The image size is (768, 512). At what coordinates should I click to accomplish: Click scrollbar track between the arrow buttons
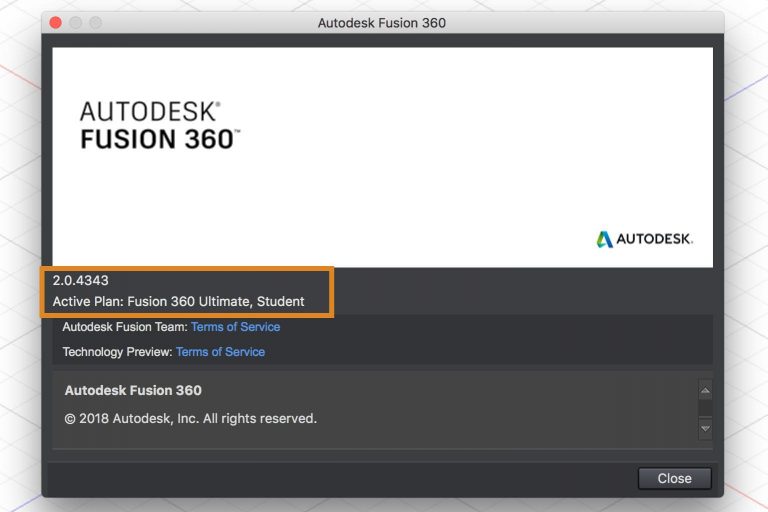(x=705, y=409)
